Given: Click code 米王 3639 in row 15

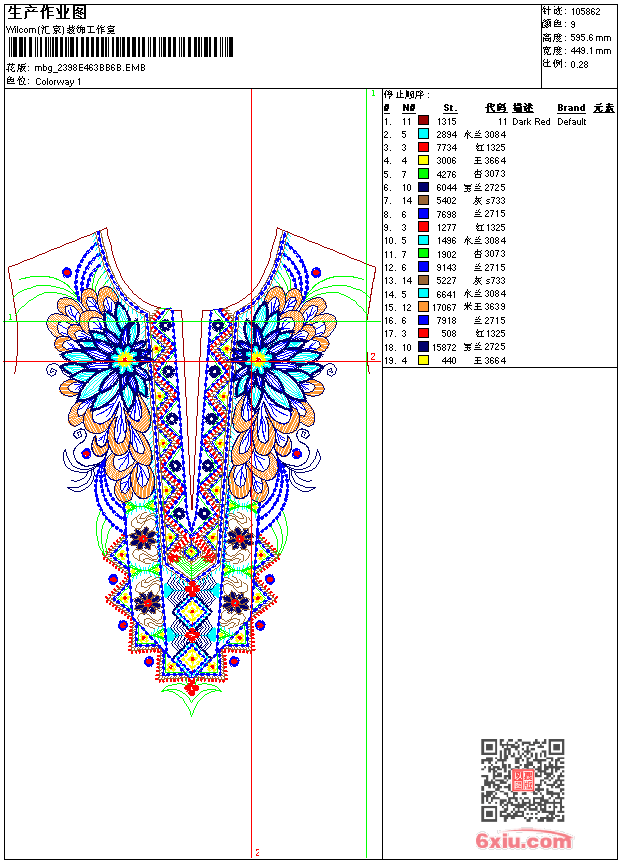Looking at the screenshot, I should point(485,307).
